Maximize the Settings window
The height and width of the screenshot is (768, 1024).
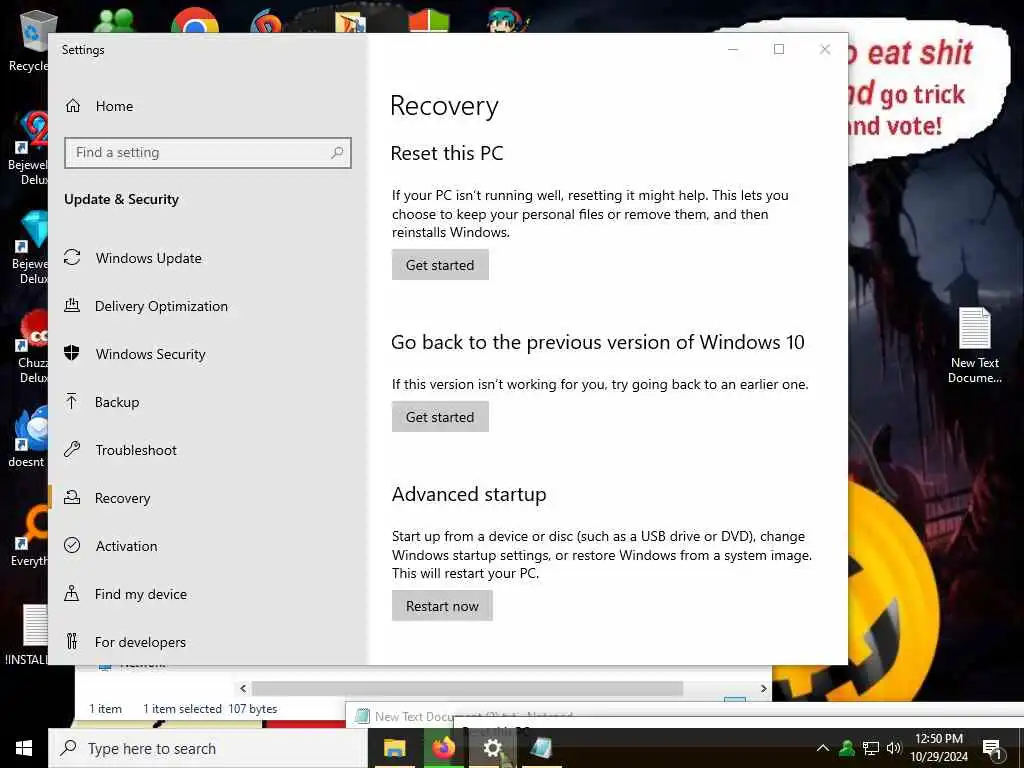pos(778,49)
